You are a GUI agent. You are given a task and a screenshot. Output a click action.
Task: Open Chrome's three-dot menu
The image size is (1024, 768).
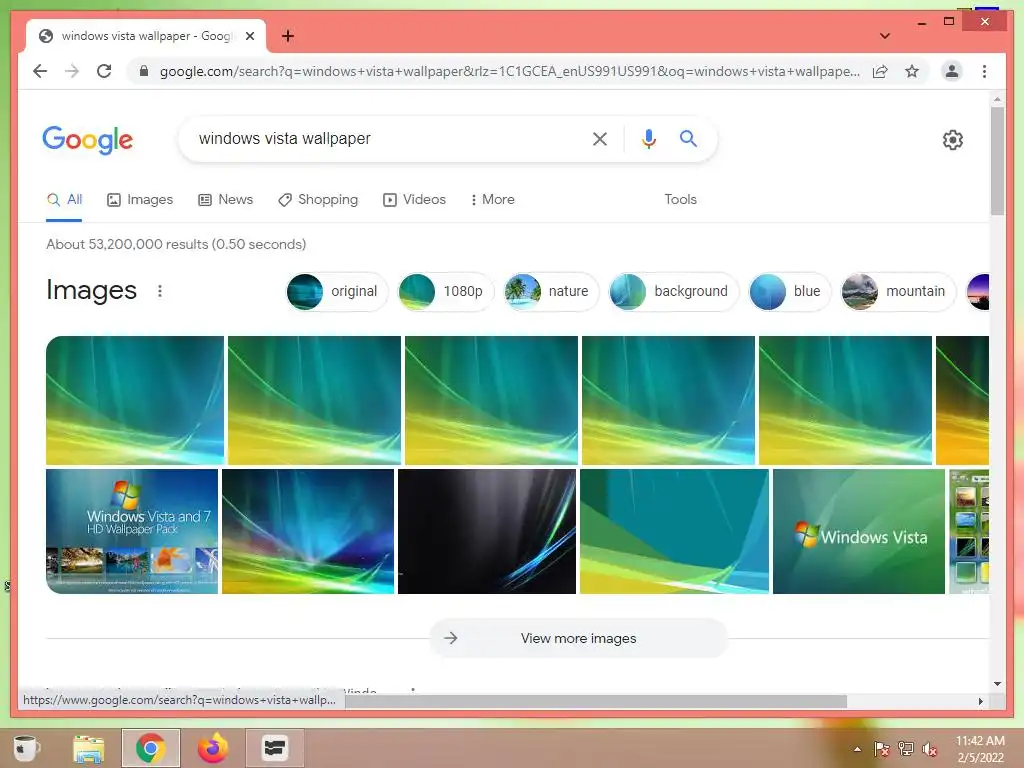click(984, 71)
